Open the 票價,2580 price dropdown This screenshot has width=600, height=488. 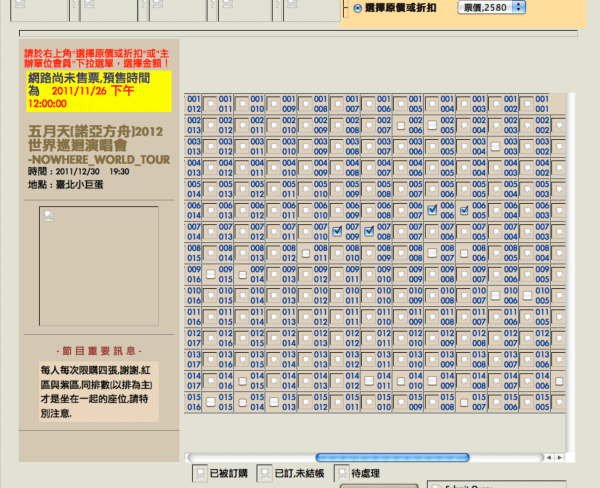(x=491, y=7)
